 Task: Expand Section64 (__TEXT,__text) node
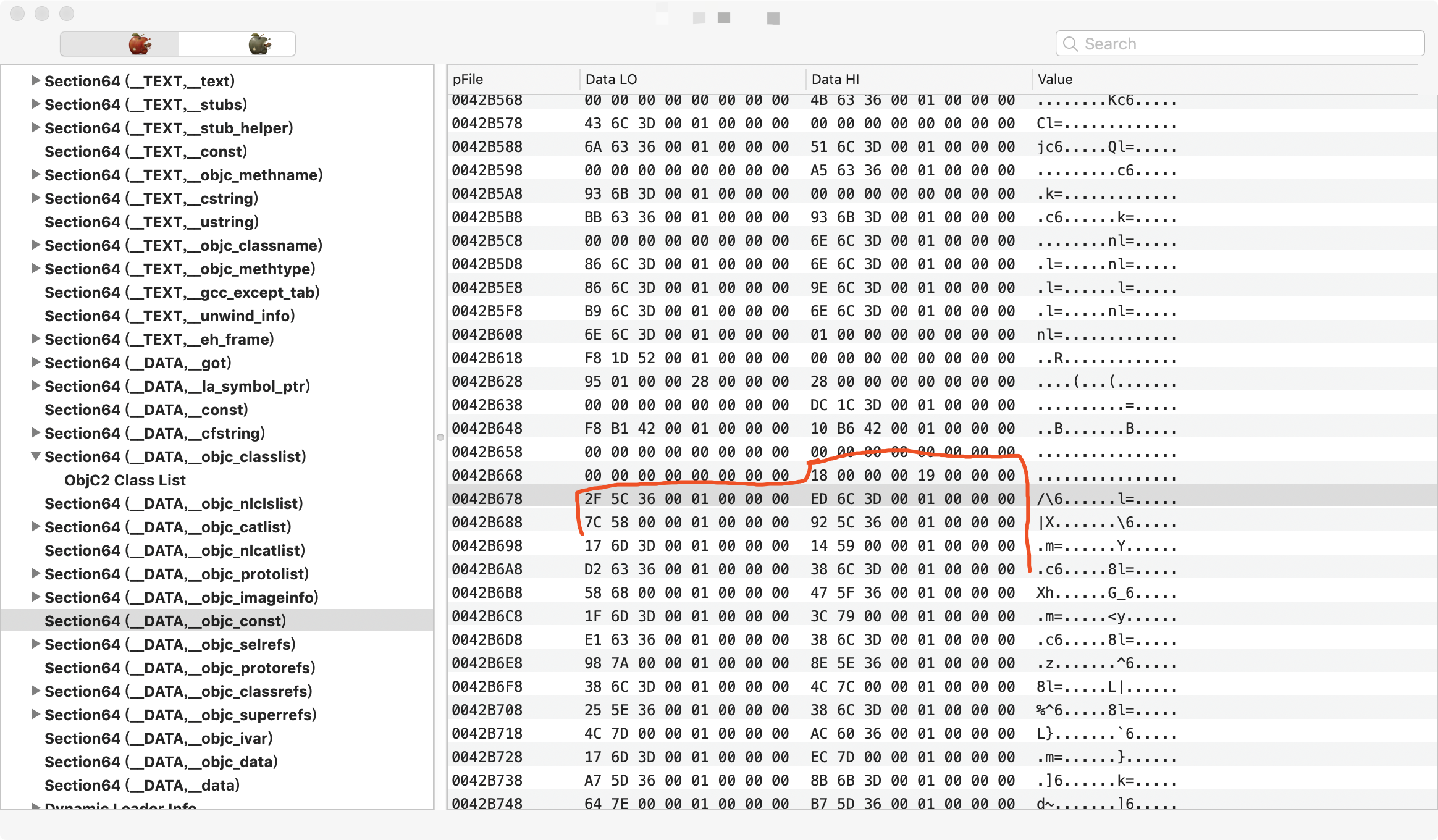point(35,80)
